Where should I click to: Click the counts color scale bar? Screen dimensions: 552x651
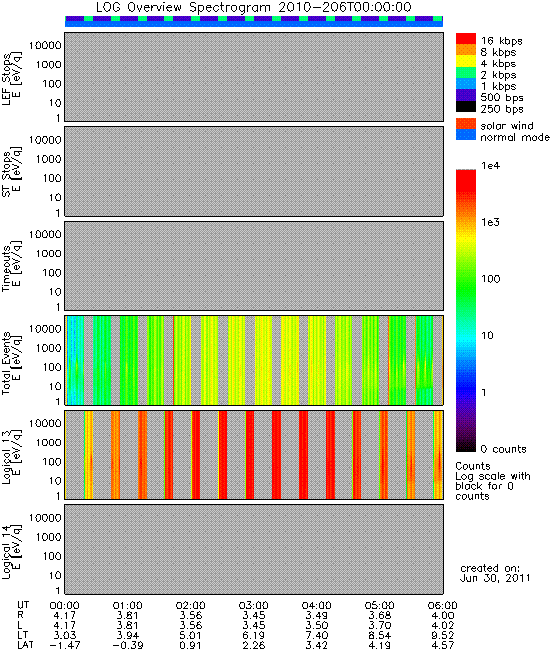click(x=466, y=311)
